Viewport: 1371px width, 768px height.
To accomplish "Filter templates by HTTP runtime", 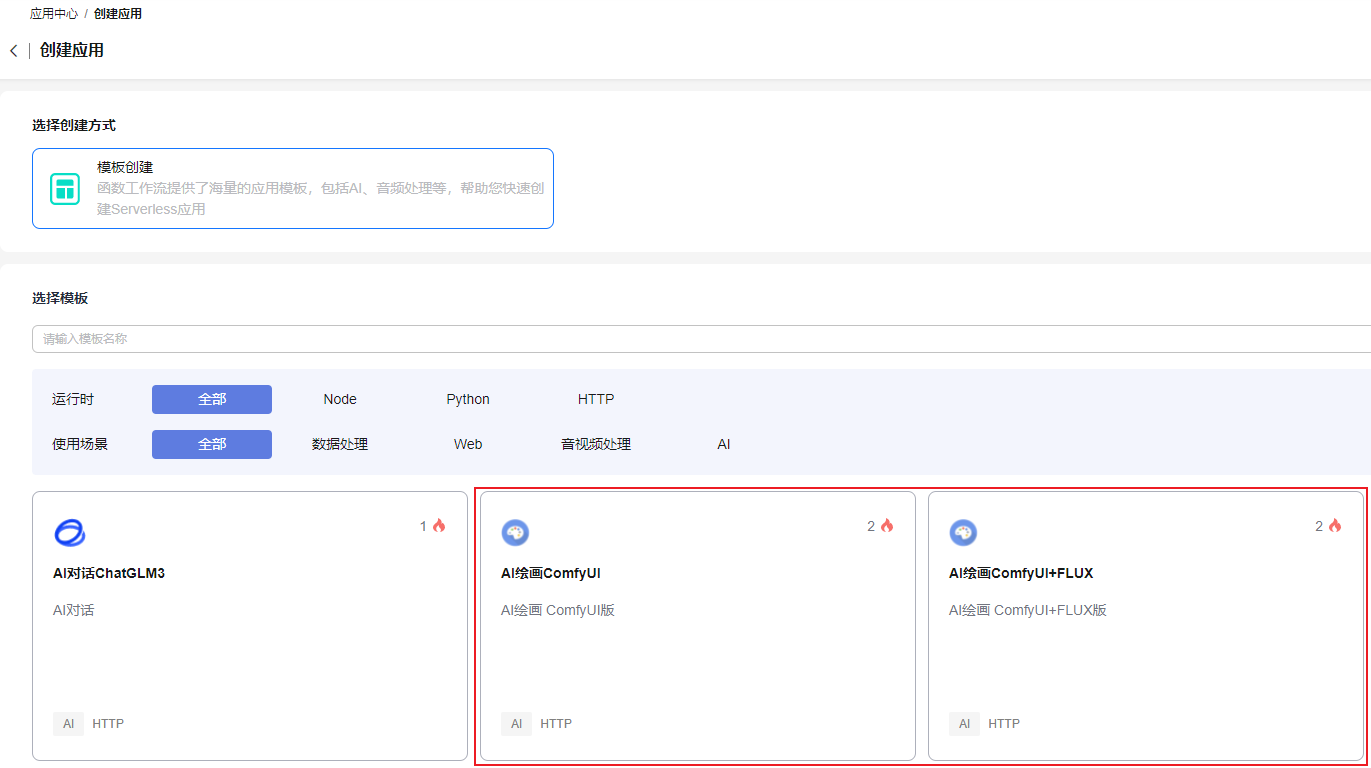I will coord(596,399).
